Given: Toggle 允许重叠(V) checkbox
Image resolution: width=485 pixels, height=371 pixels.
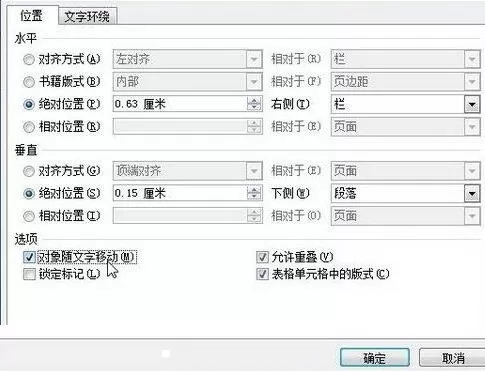Looking at the screenshot, I should point(262,257).
